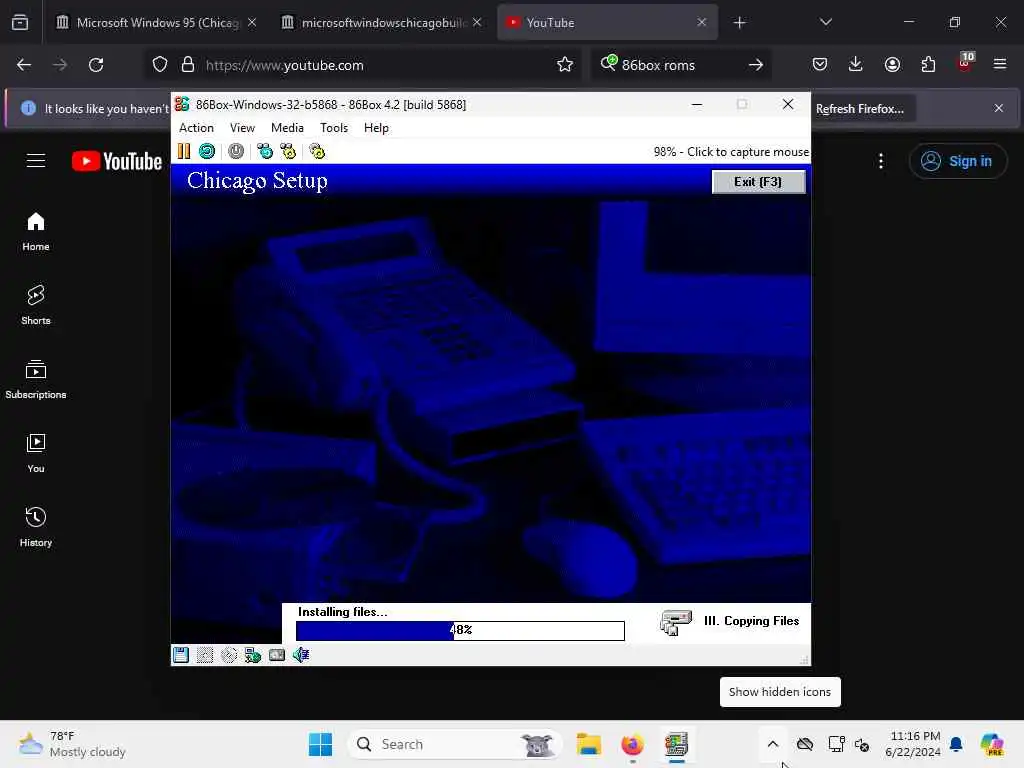This screenshot has width=1024, height=768.
Task: Click the YouTube logo
Action: coord(117,161)
